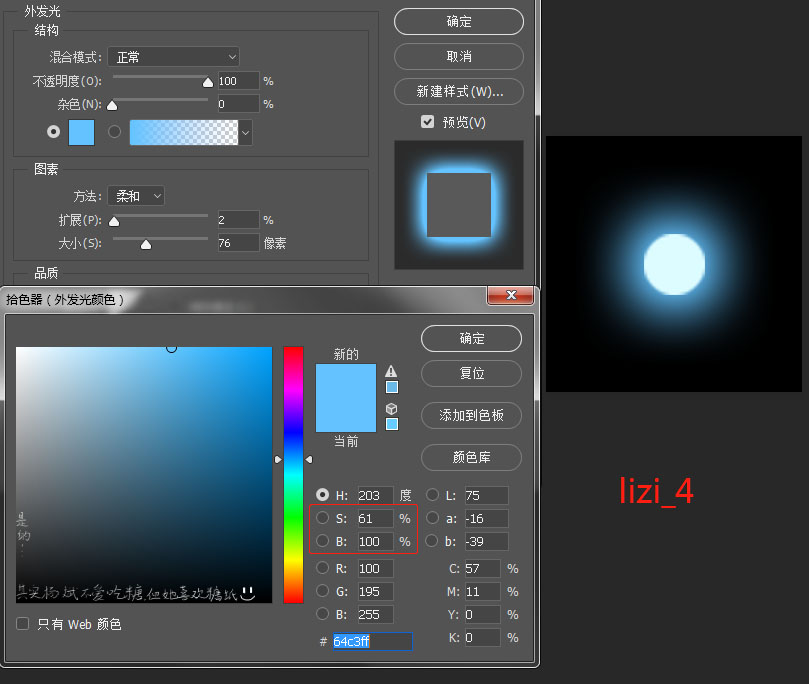Image resolution: width=809 pixels, height=684 pixels.
Task: Click 取消 in layer style dialog
Action: (459, 56)
